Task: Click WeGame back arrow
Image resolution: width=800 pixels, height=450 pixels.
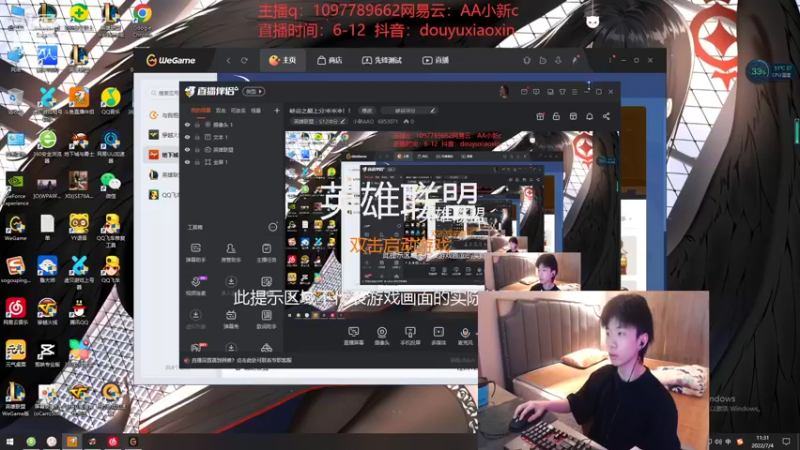Action: coord(228,60)
